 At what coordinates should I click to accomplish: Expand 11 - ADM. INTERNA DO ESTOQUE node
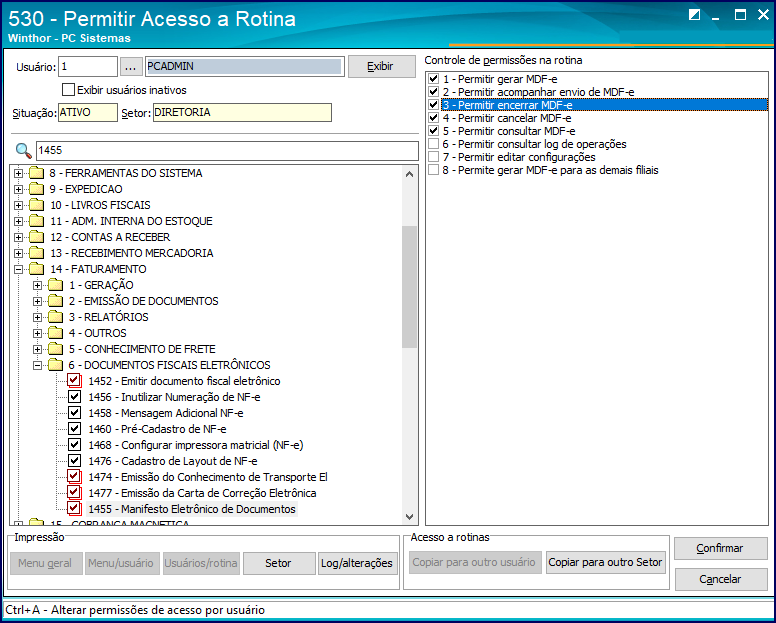[x=18, y=221]
